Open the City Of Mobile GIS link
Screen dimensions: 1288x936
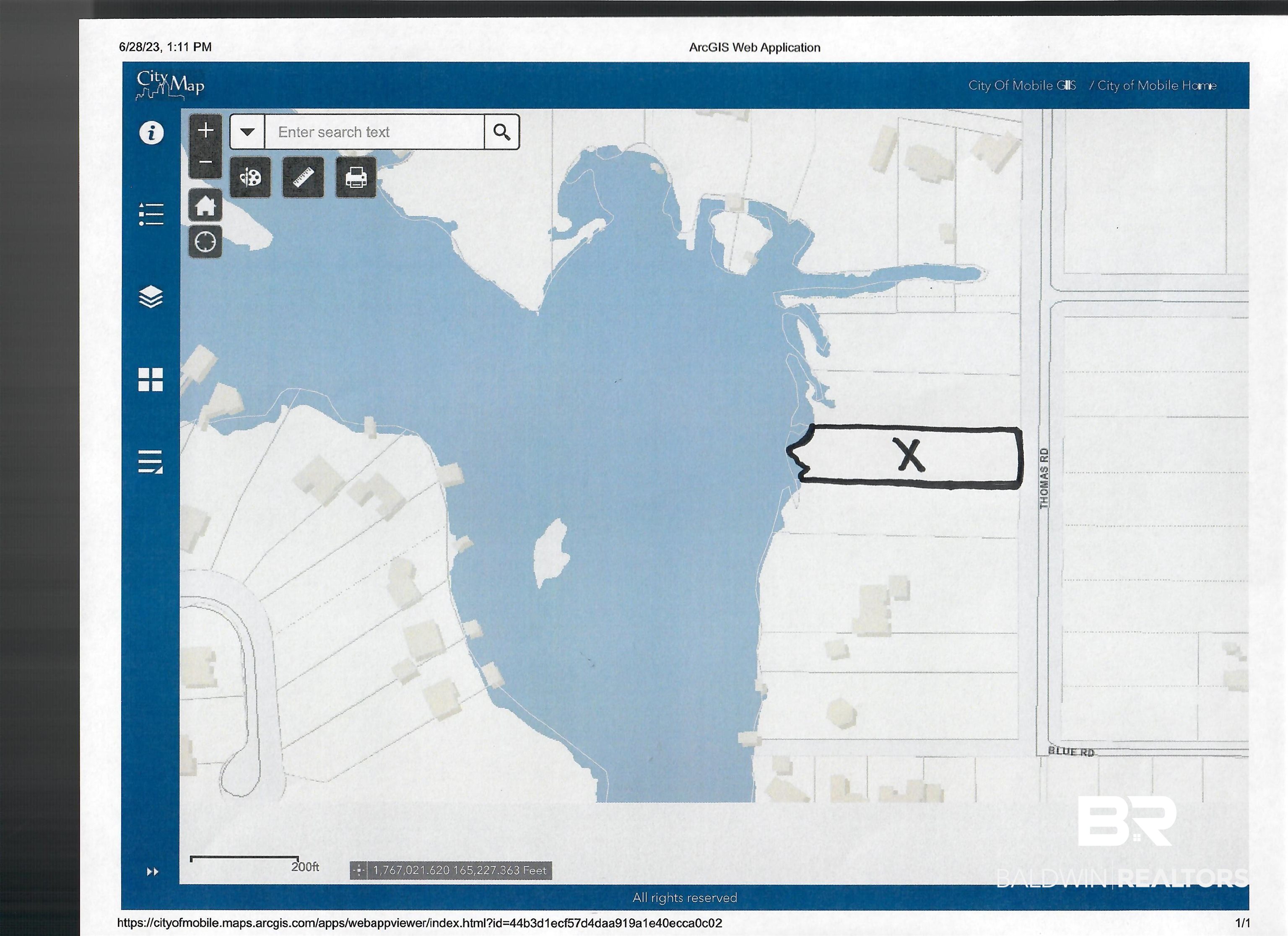(1022, 86)
